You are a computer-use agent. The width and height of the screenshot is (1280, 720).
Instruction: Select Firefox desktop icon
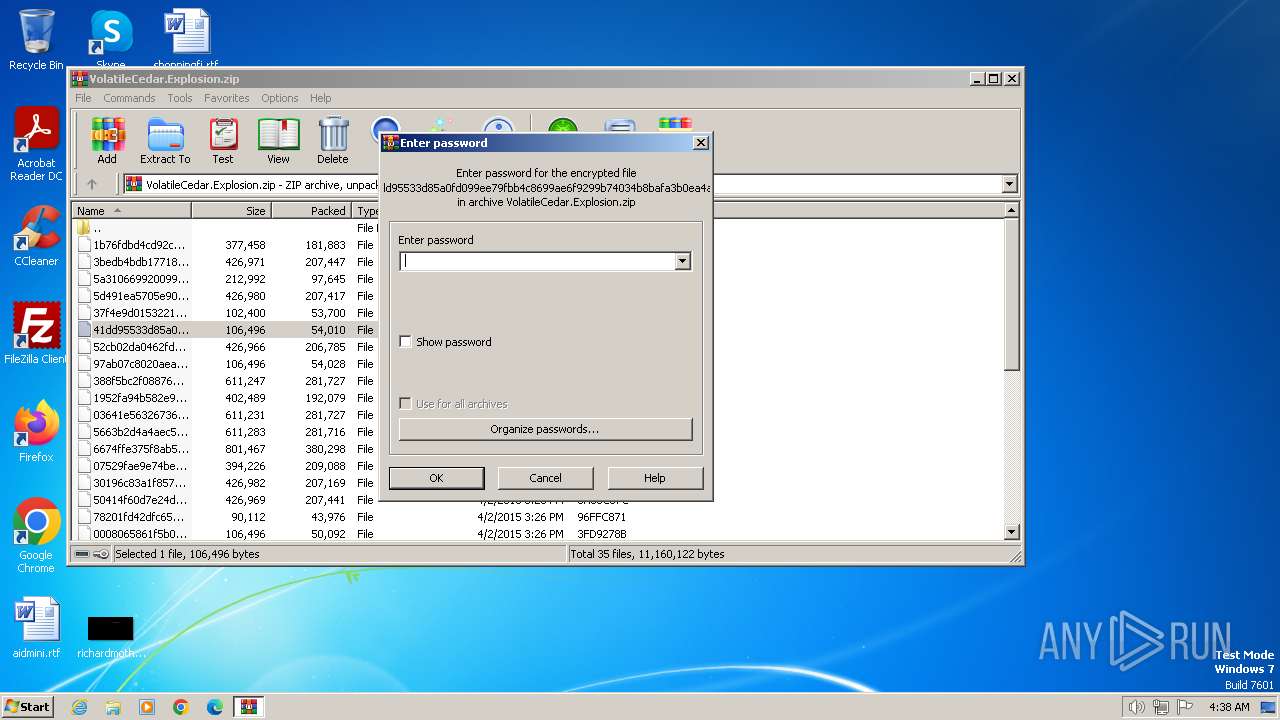36,431
